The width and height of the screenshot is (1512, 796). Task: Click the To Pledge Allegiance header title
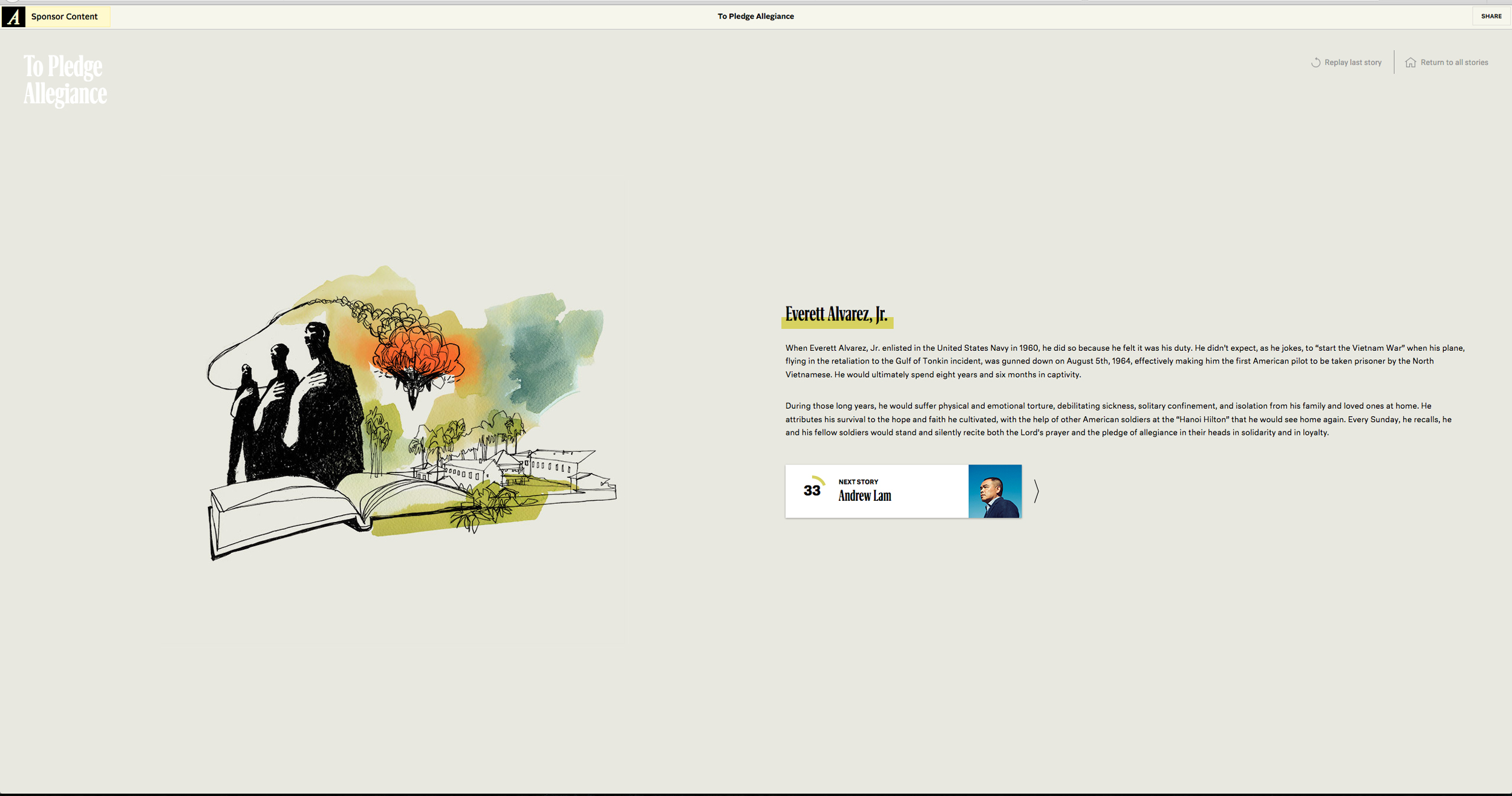755,16
